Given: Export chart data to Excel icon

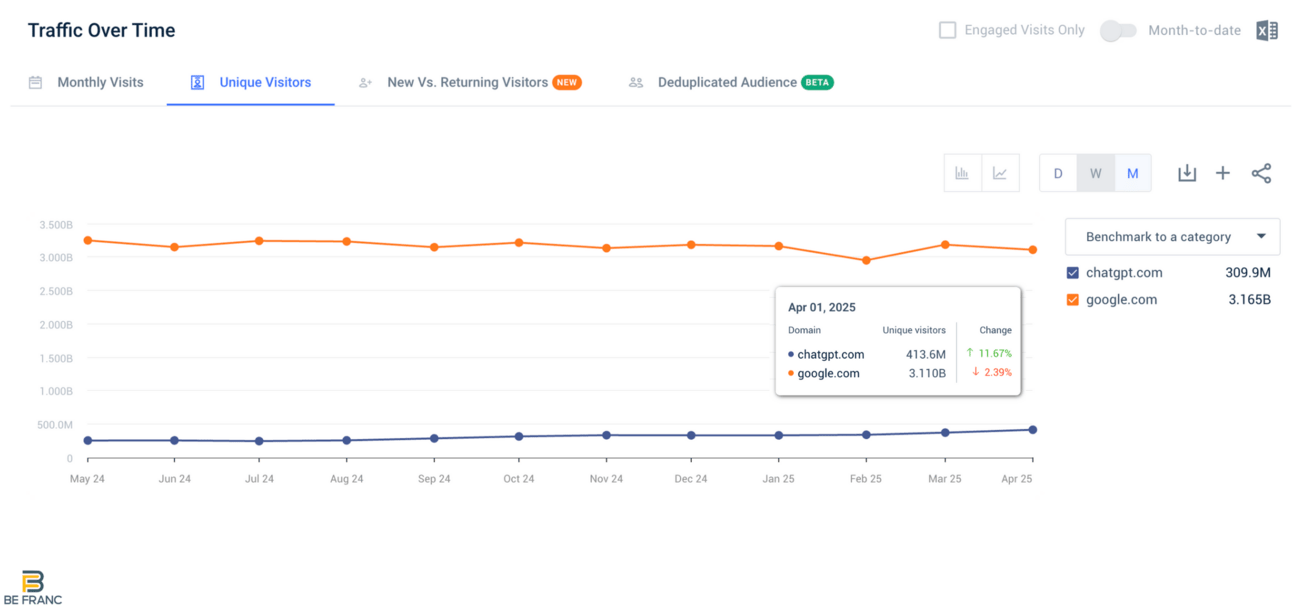Looking at the screenshot, I should [1267, 31].
